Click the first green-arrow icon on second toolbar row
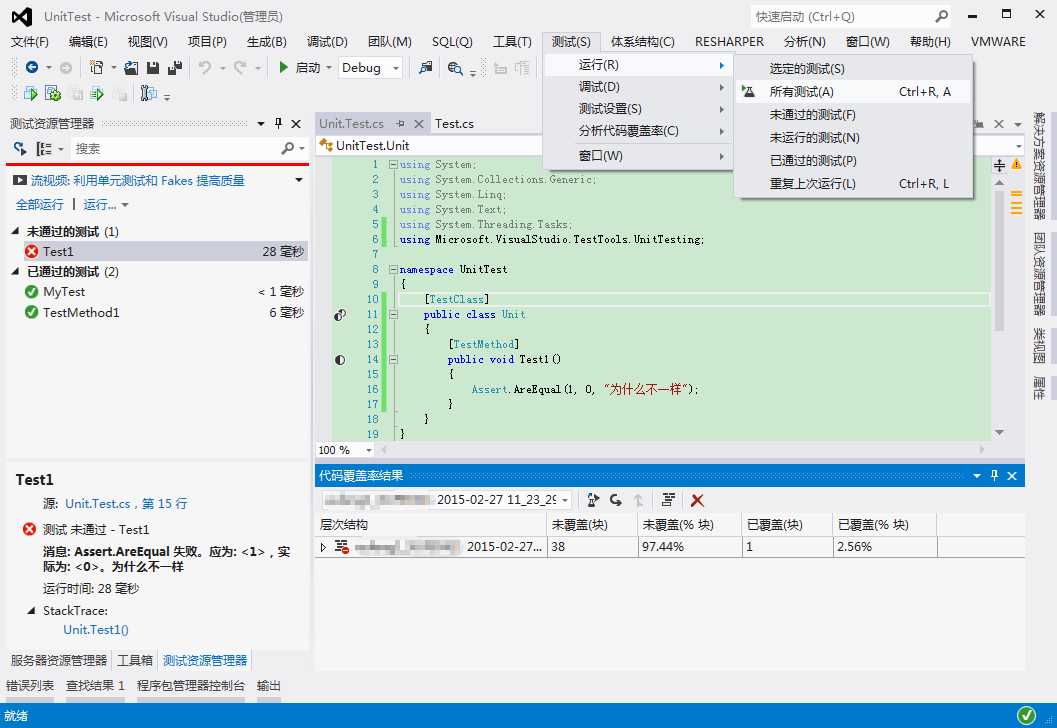The image size is (1057, 728). click(30, 94)
